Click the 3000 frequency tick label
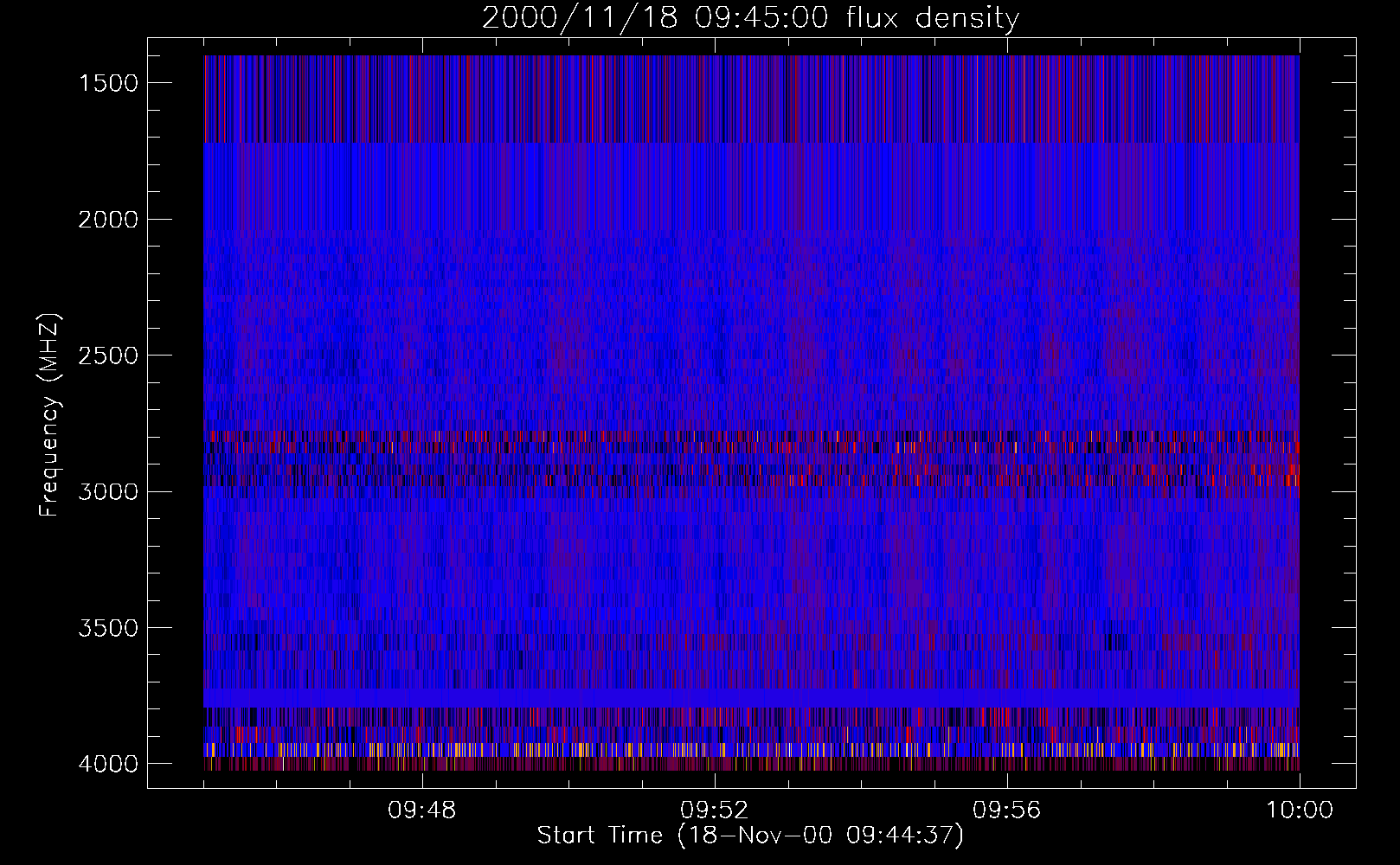The image size is (1400, 865). point(108,491)
